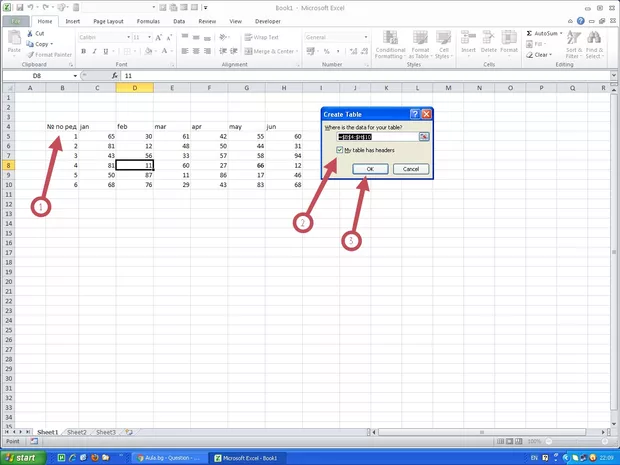This screenshot has height=465, width=620.
Task: Click the Insert Function fx icon
Action: [x=115, y=76]
